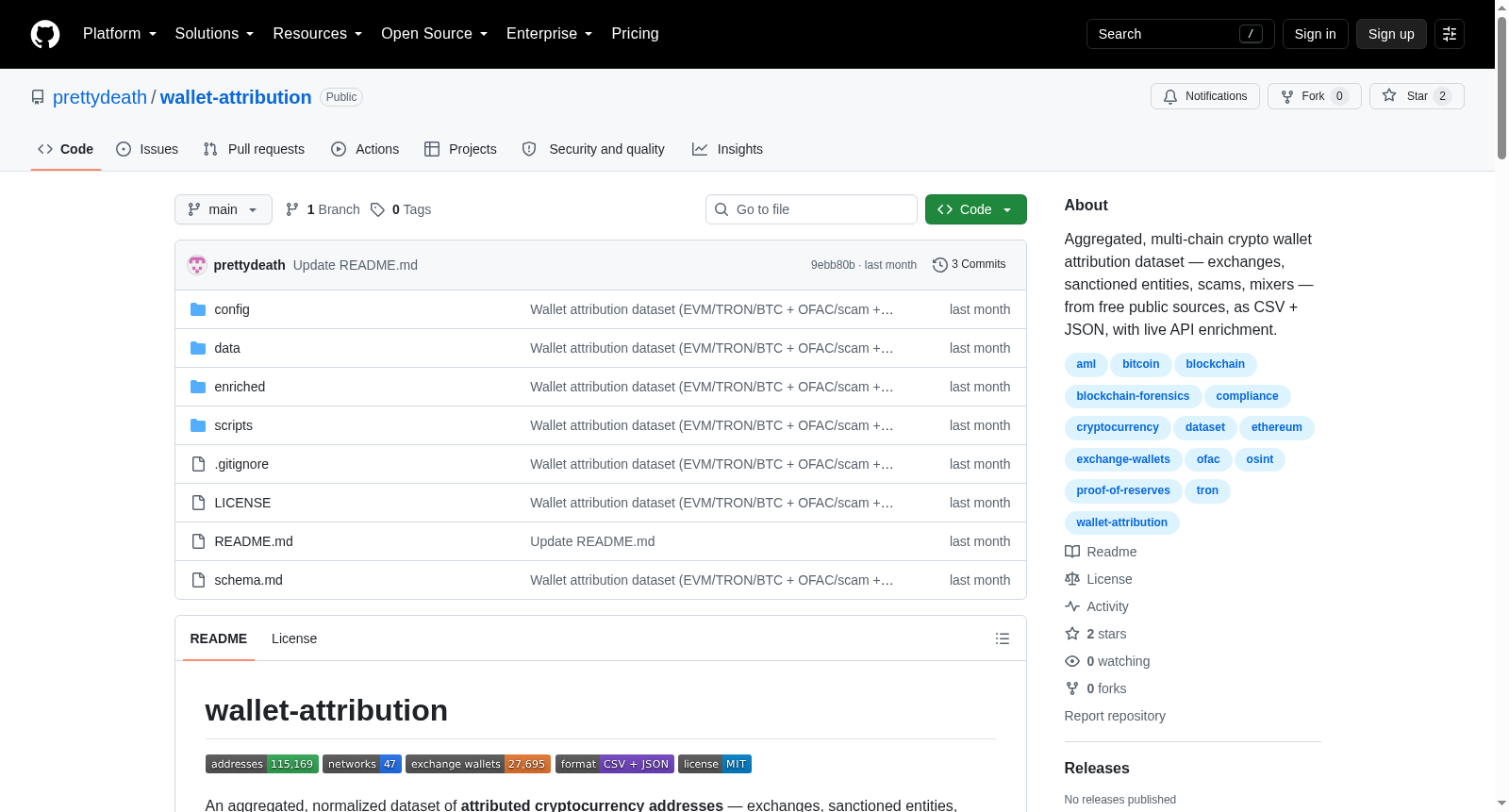Screen dimensions: 1509x812
Task: Open the enriched folder icon
Action: click(x=198, y=387)
